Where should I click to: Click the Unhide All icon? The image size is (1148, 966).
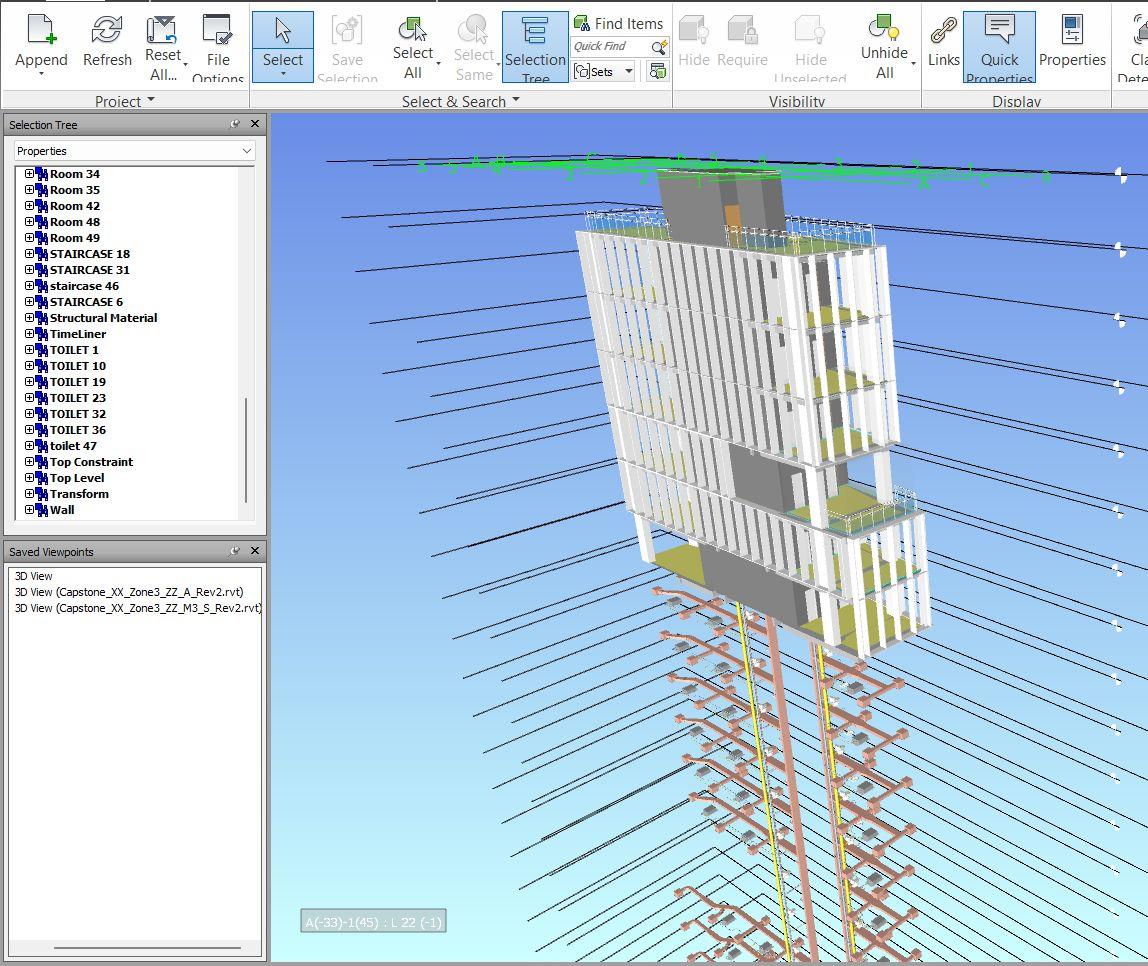tap(884, 28)
